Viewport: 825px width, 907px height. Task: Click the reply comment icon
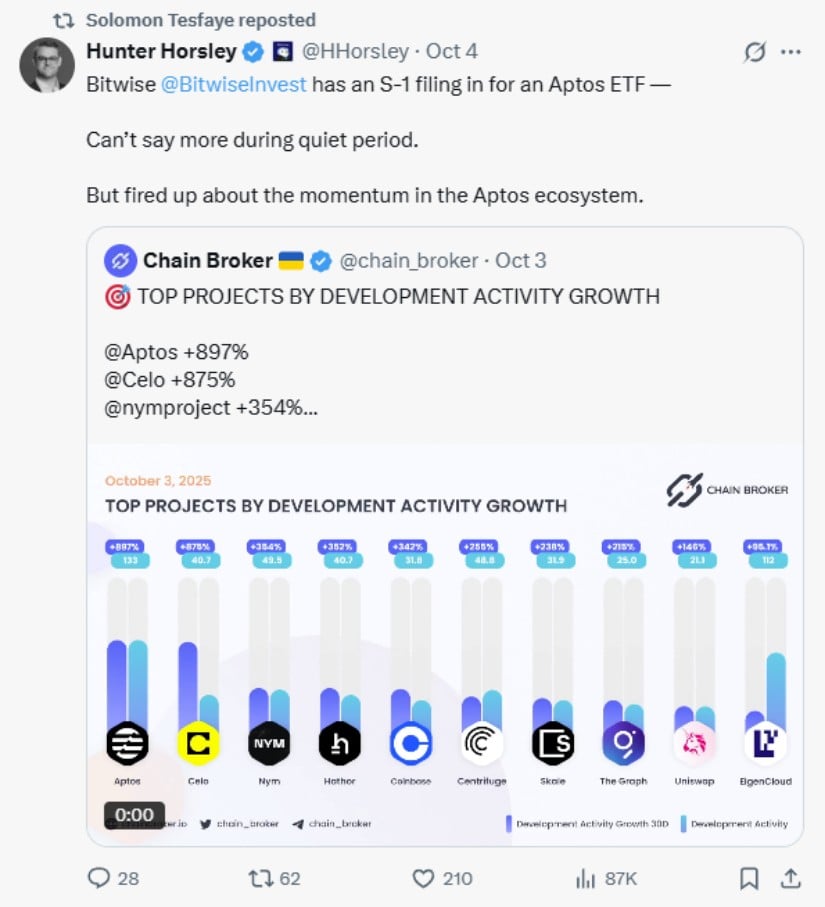pos(99,878)
